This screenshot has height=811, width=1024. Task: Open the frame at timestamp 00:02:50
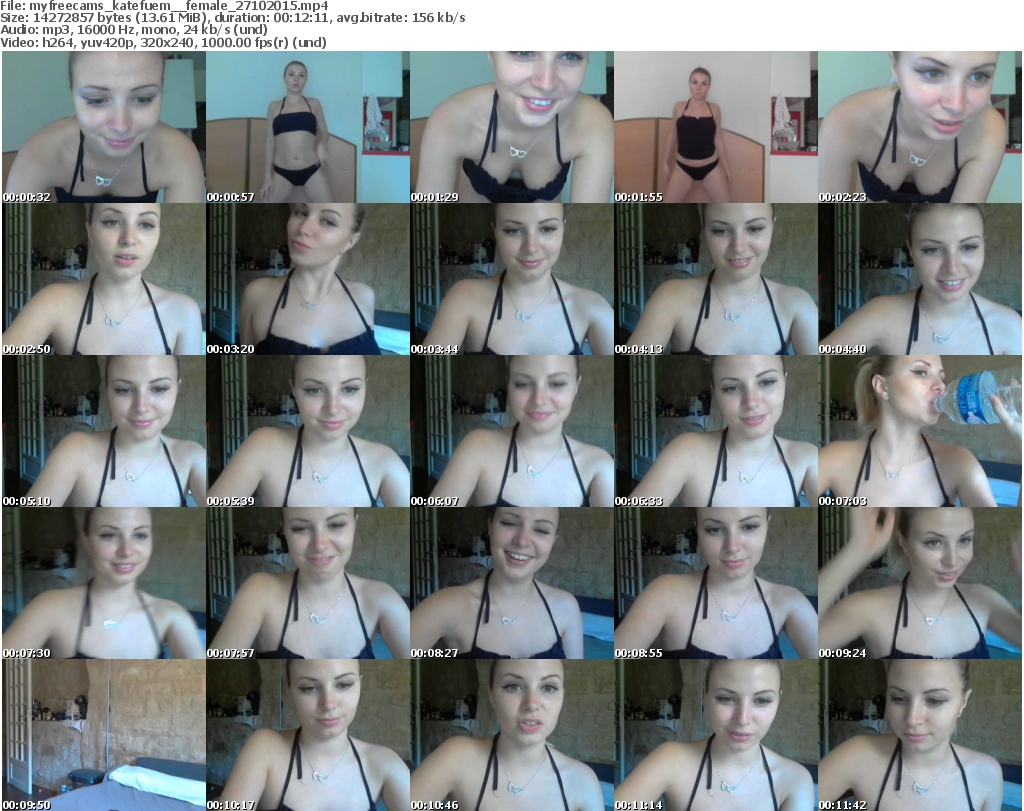[104, 279]
